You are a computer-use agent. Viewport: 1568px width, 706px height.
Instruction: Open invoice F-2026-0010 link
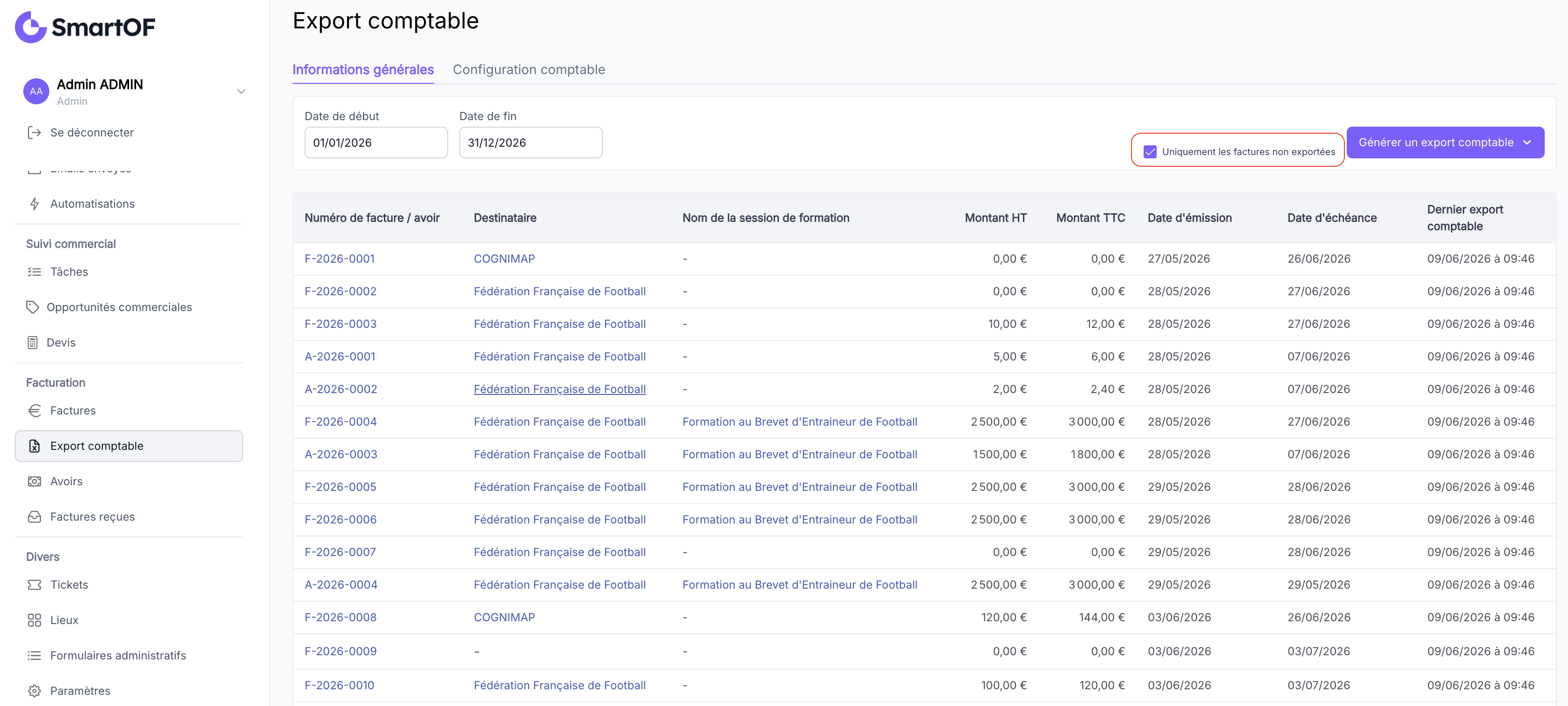(339, 686)
